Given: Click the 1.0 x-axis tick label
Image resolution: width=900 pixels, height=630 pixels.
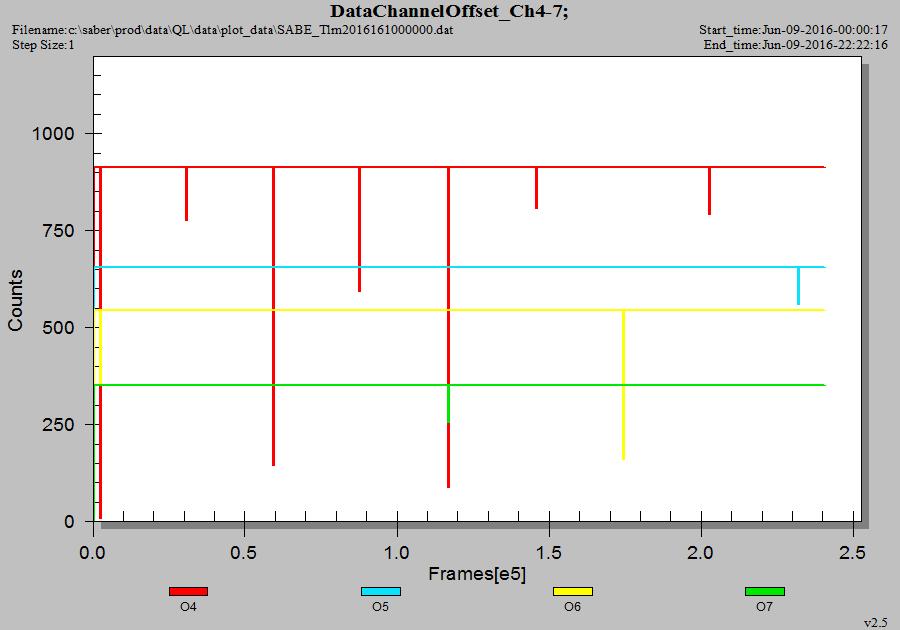Looking at the screenshot, I should (x=397, y=553).
